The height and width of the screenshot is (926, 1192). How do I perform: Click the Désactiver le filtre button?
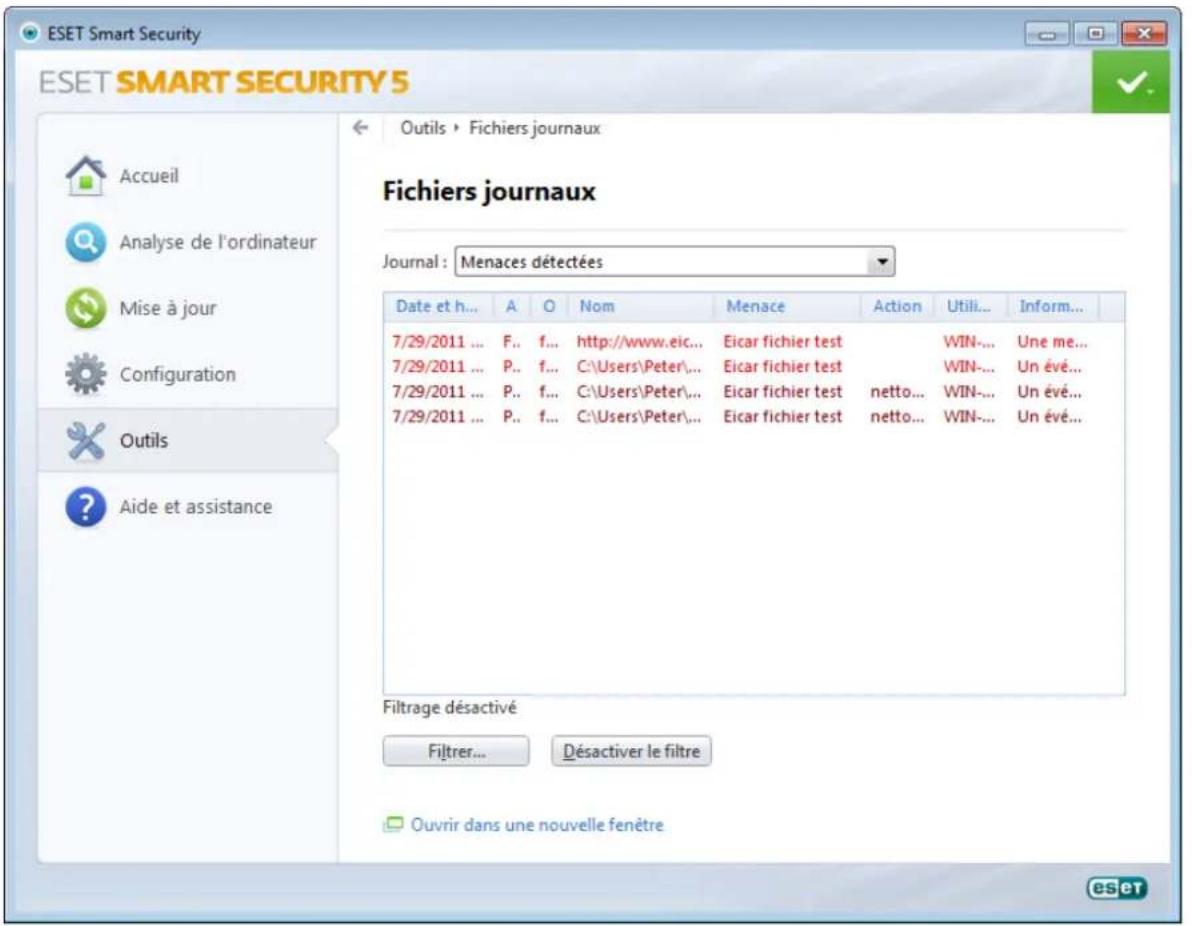(x=631, y=752)
